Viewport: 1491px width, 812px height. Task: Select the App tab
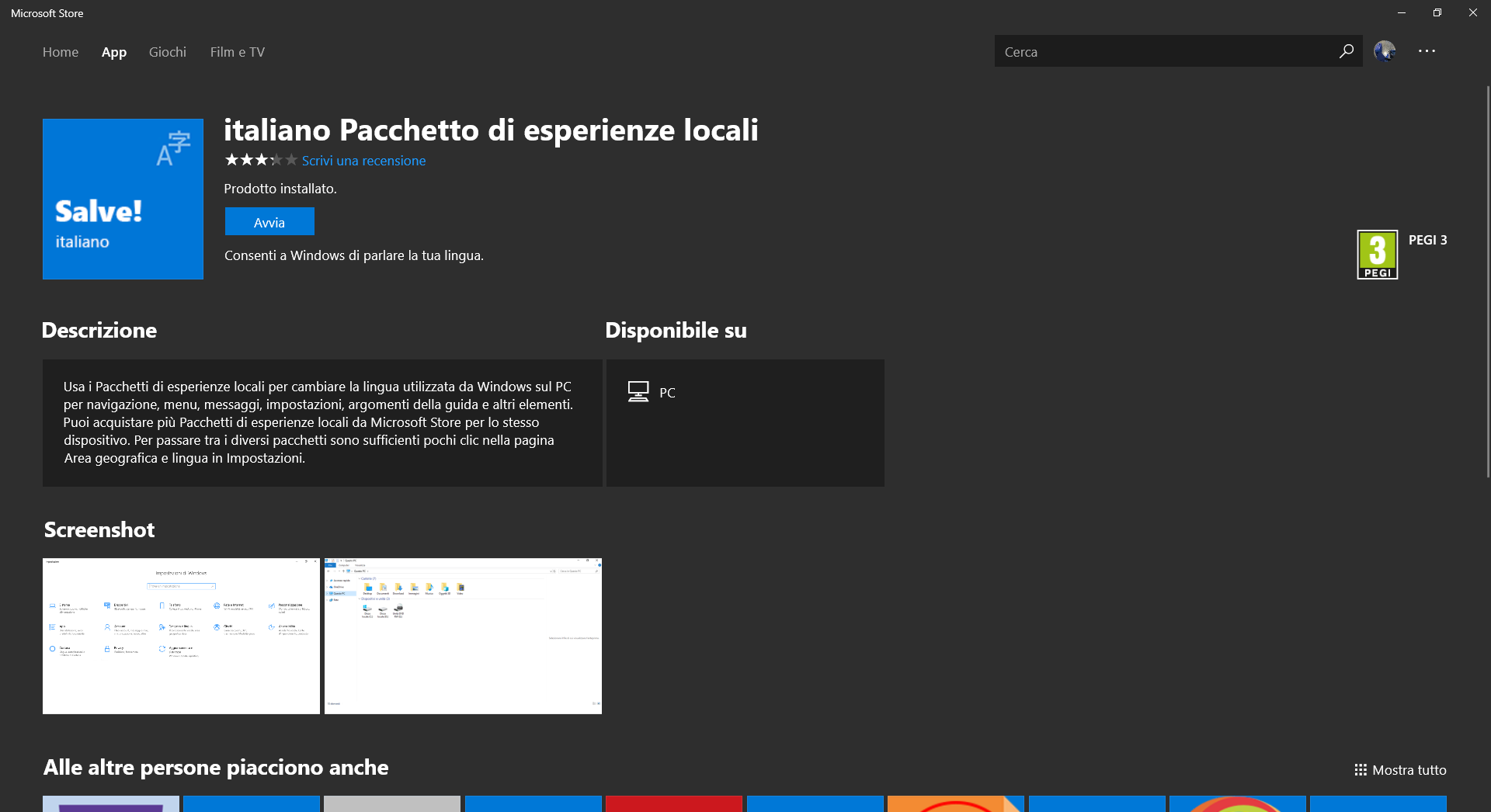pyautogui.click(x=114, y=52)
